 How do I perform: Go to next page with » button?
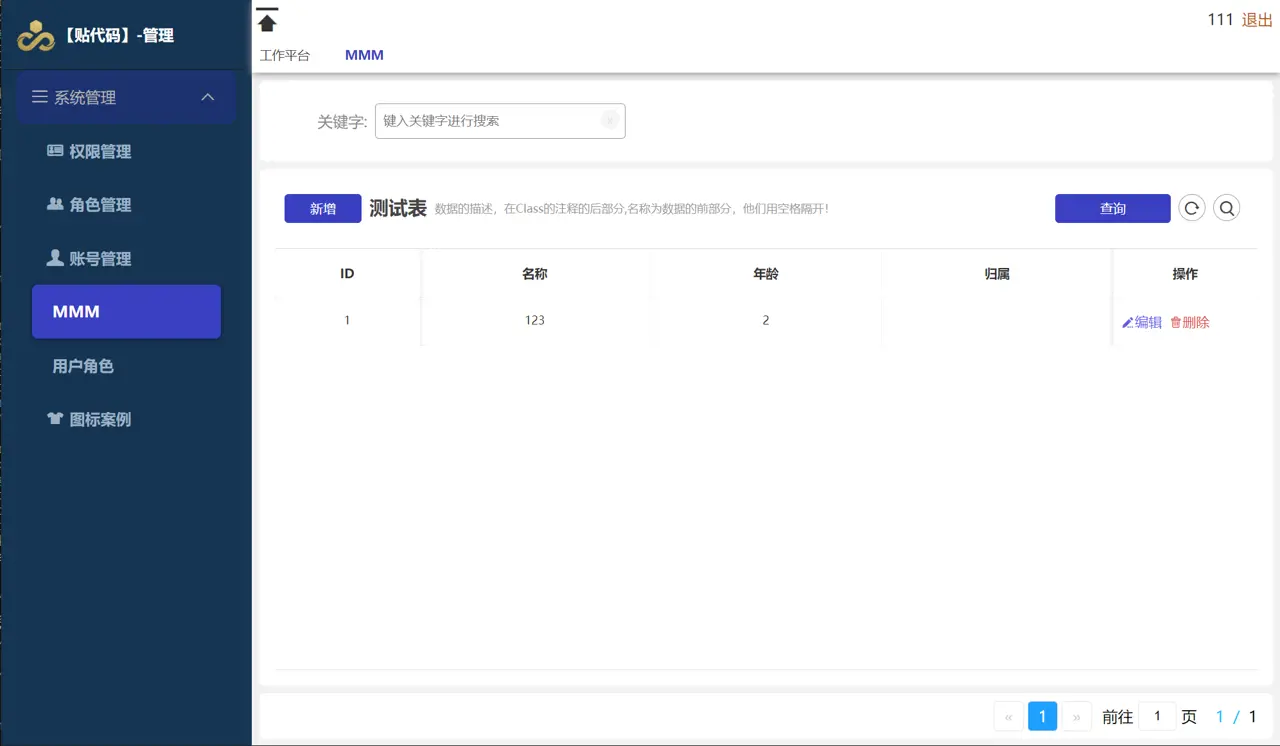(1076, 716)
